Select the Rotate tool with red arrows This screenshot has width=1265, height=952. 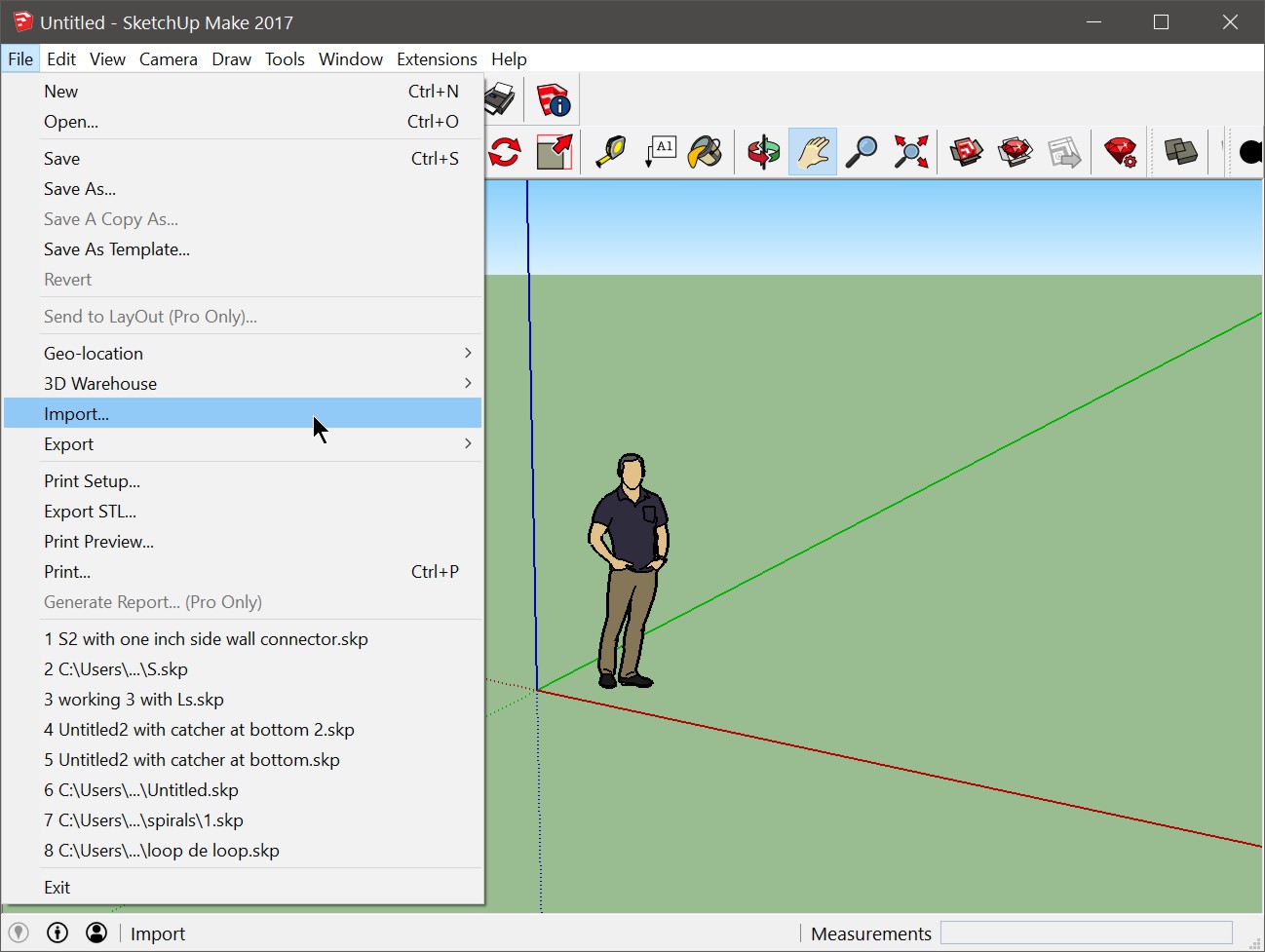click(x=505, y=152)
